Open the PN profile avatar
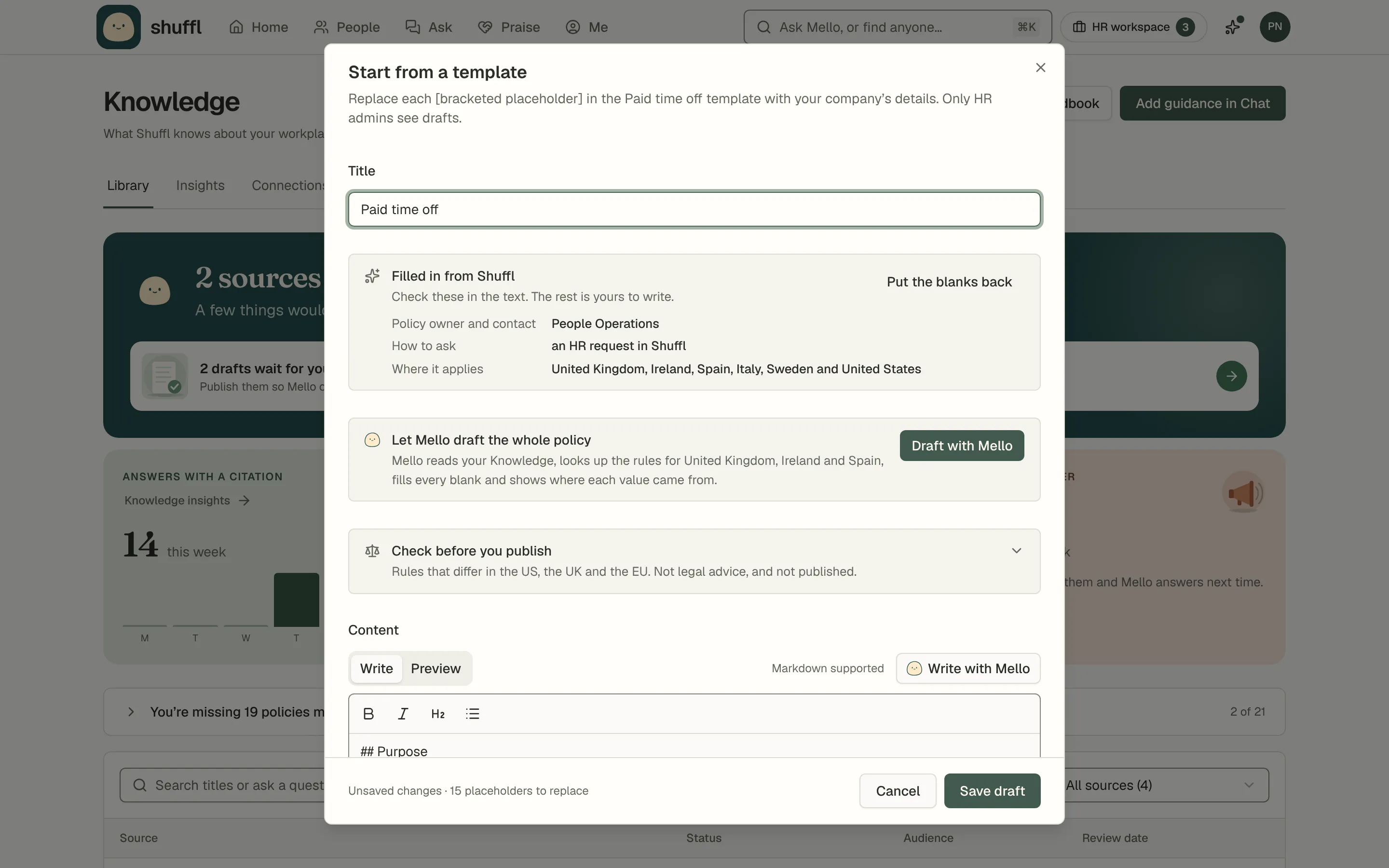 pyautogui.click(x=1275, y=27)
